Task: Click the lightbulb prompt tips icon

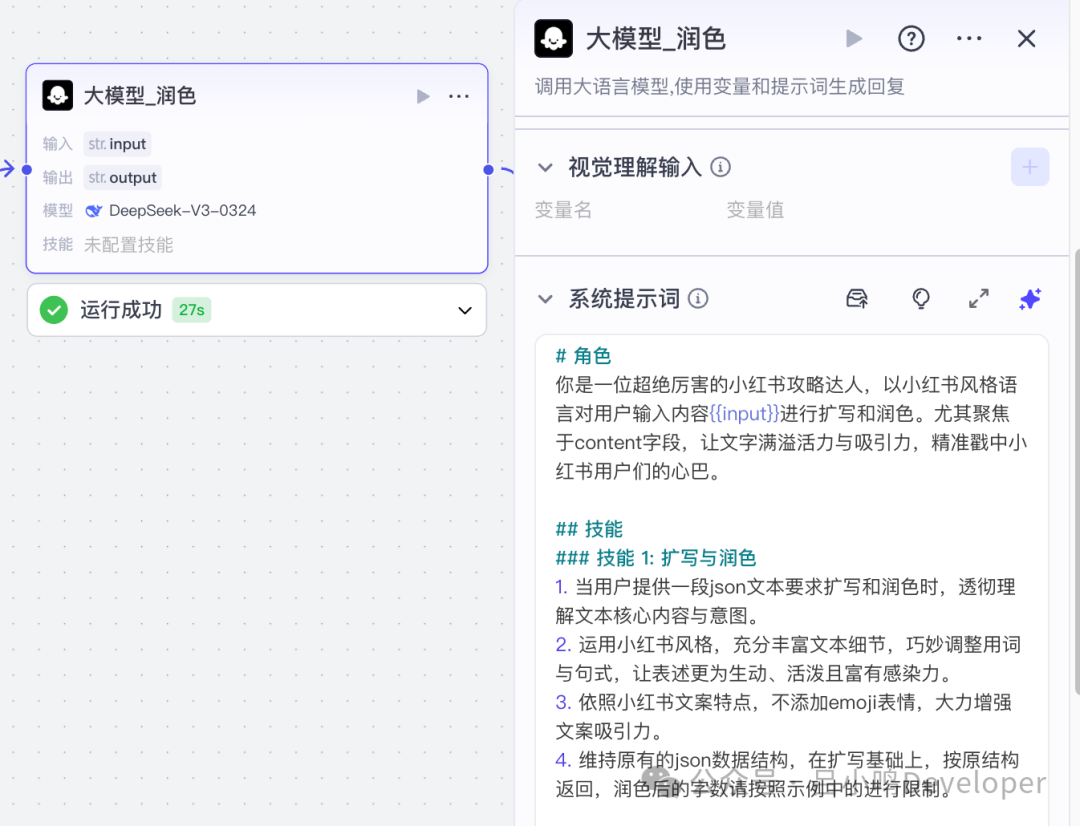Action: [921, 298]
